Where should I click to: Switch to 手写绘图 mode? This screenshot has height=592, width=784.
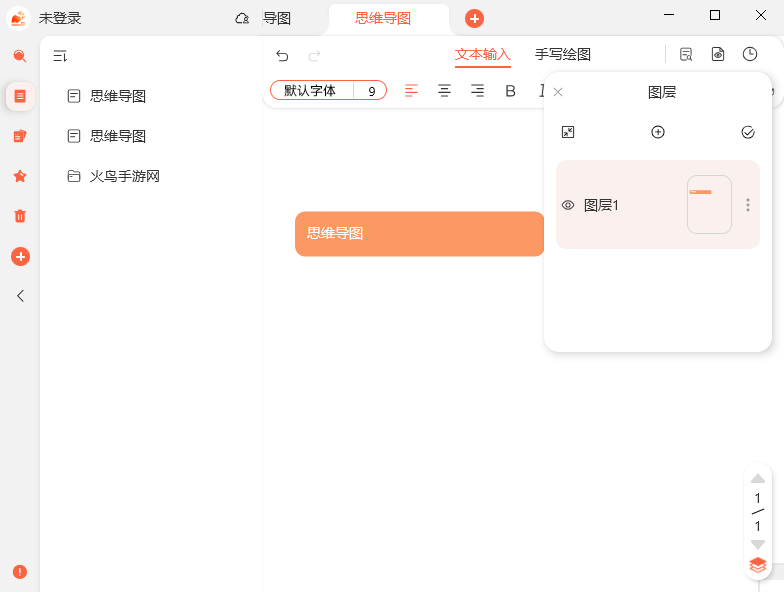(563, 54)
